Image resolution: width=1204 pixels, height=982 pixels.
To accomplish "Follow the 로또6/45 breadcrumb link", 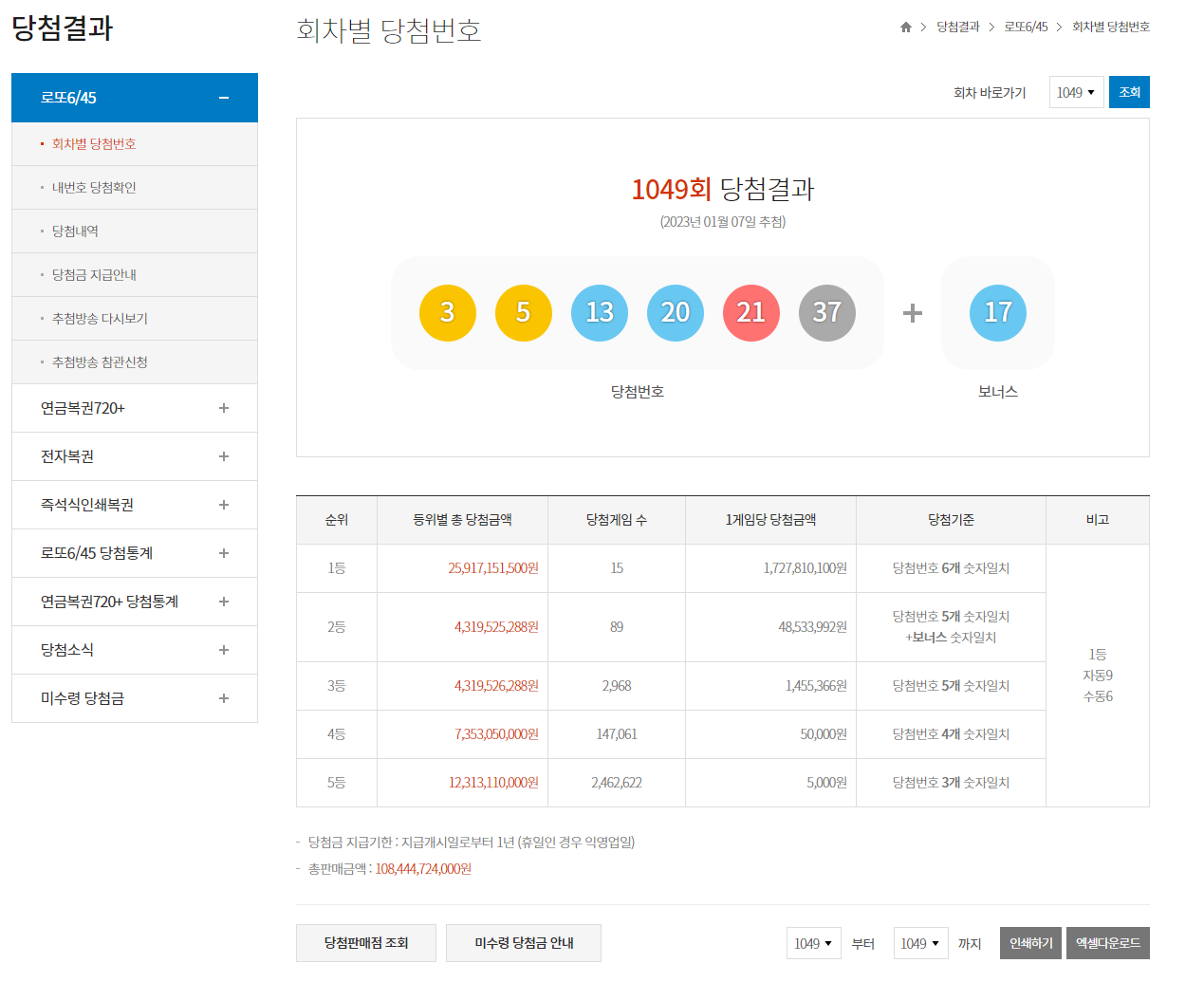I will click(1026, 28).
